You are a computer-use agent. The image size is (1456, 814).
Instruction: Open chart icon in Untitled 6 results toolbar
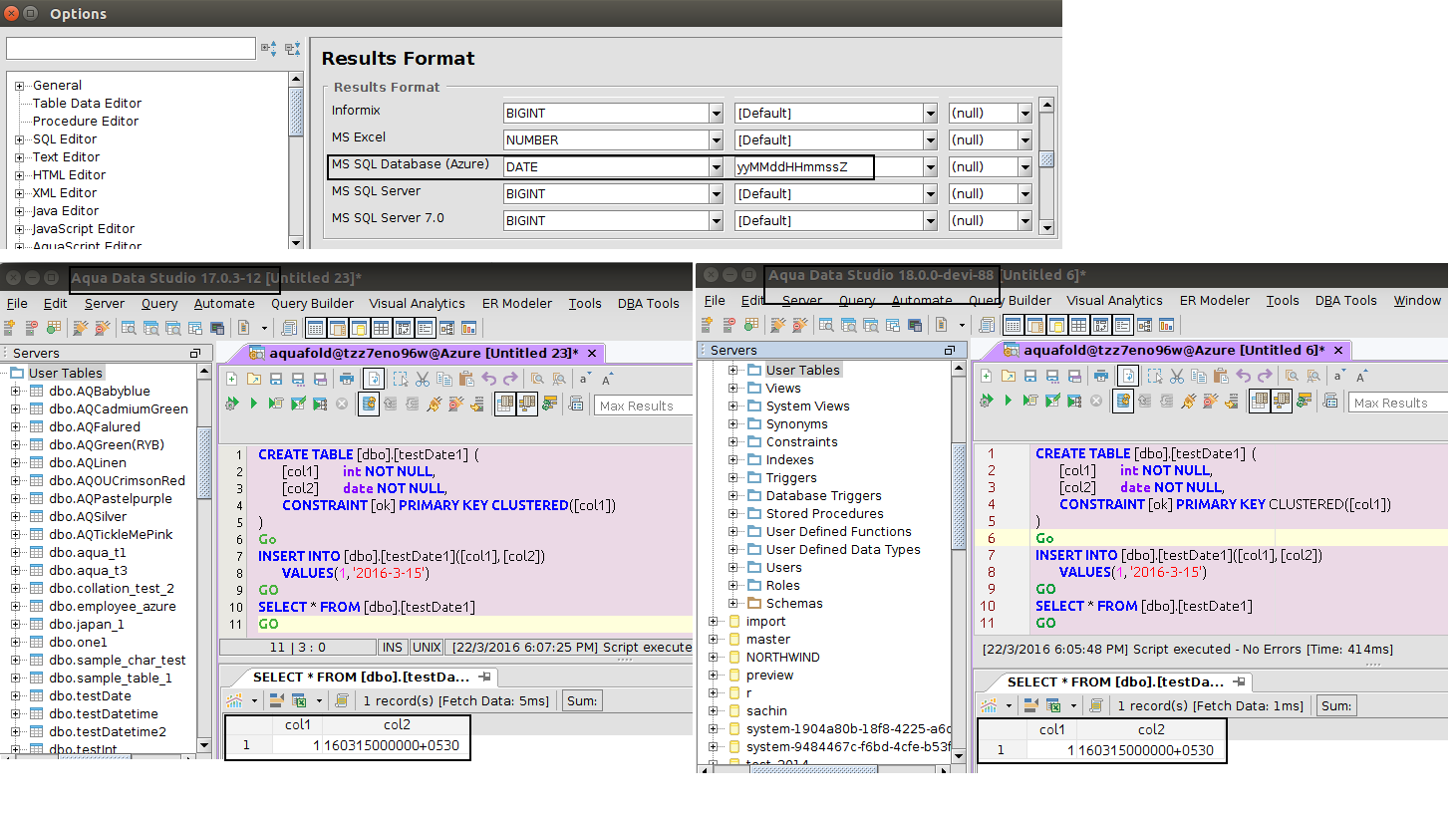(990, 705)
